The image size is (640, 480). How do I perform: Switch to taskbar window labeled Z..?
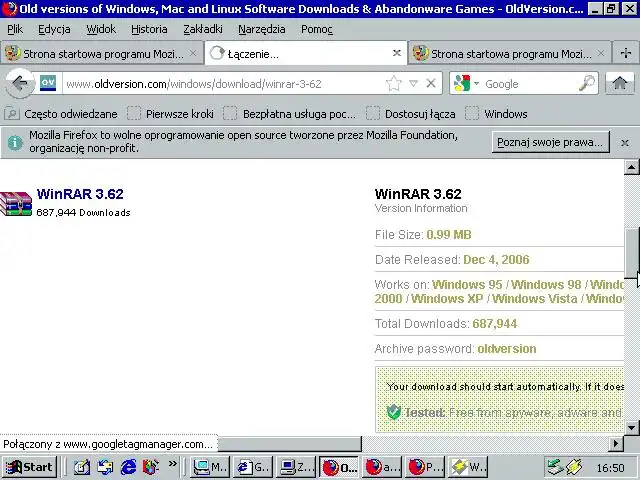[296, 467]
